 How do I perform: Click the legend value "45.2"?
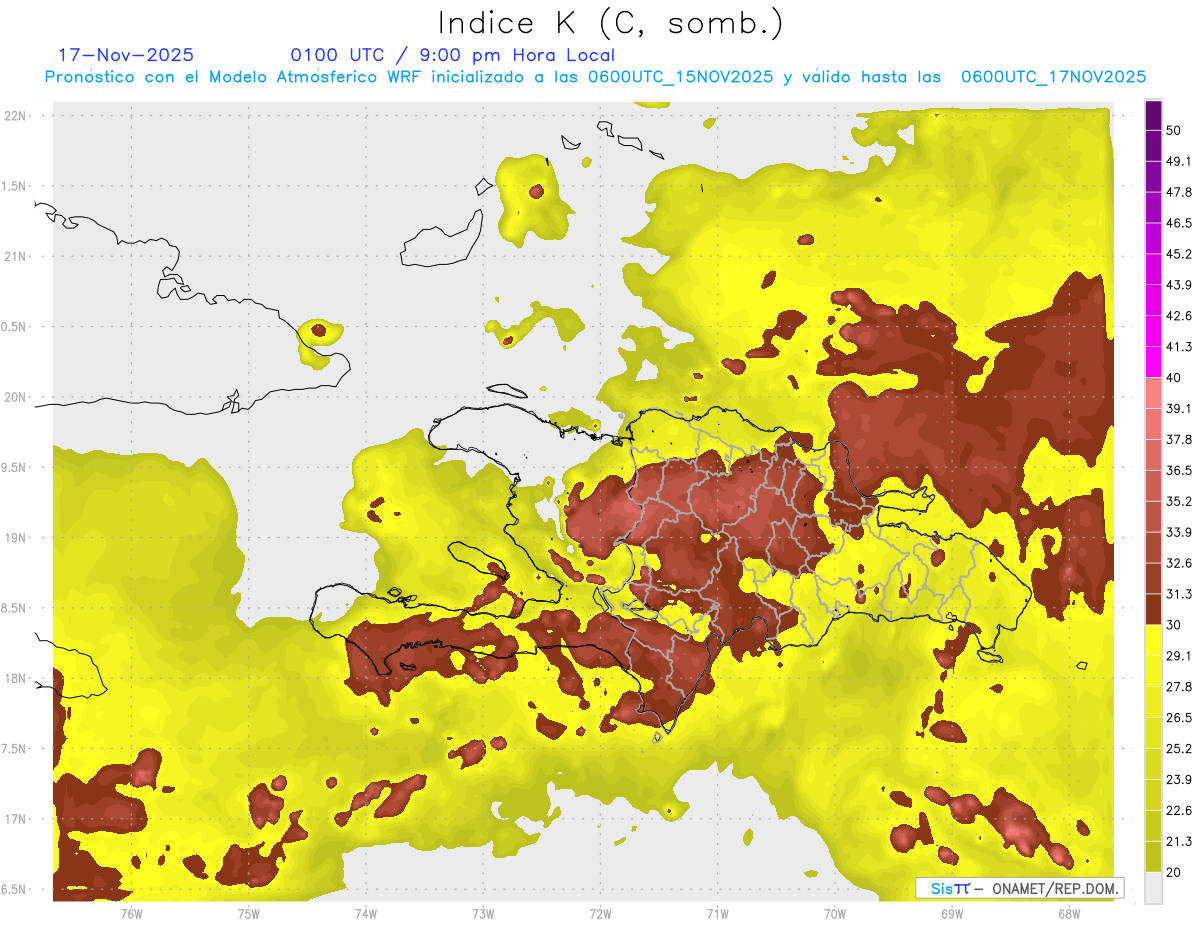click(x=1179, y=254)
